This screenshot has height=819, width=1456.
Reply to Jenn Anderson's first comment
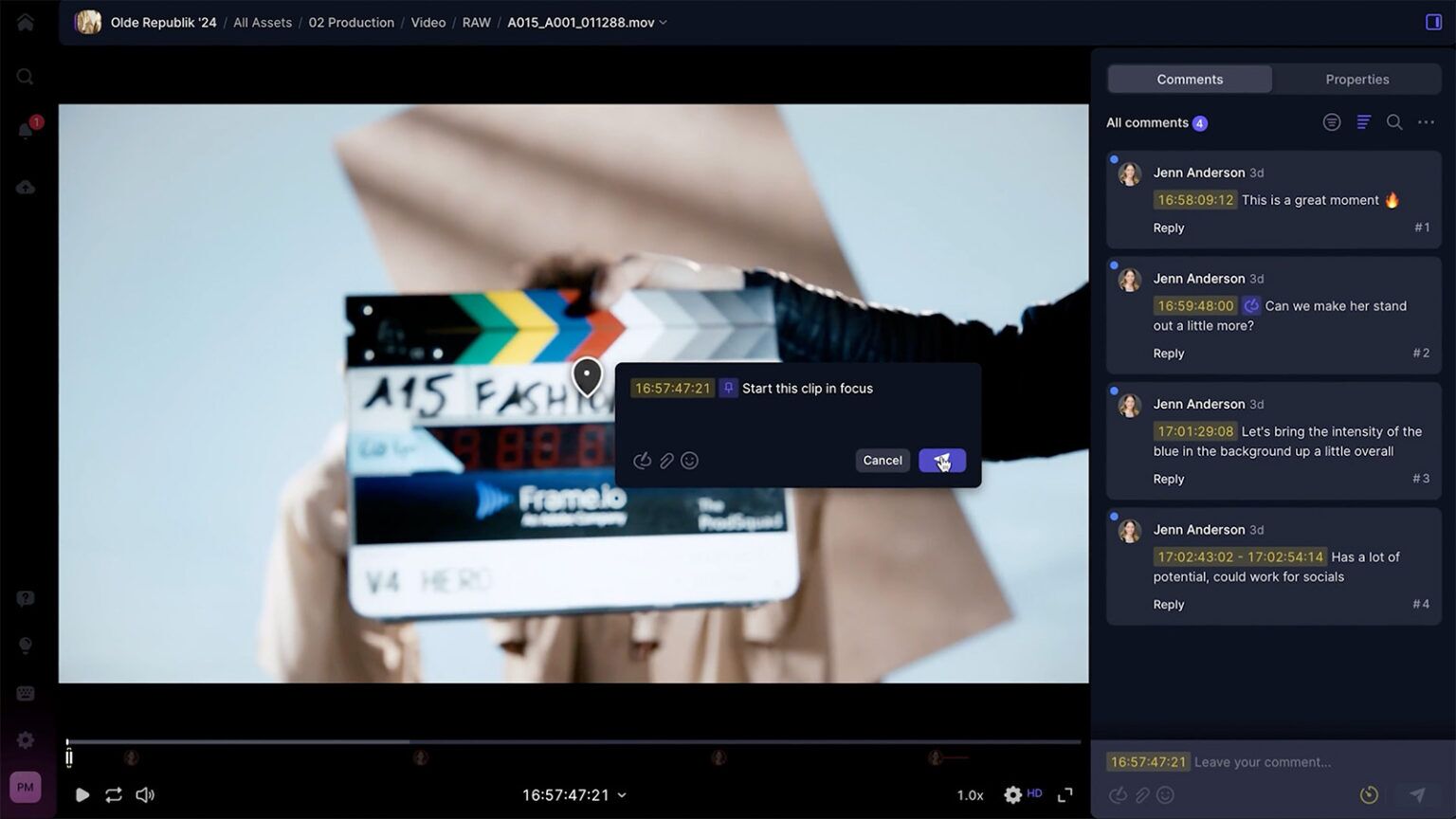point(1168,227)
